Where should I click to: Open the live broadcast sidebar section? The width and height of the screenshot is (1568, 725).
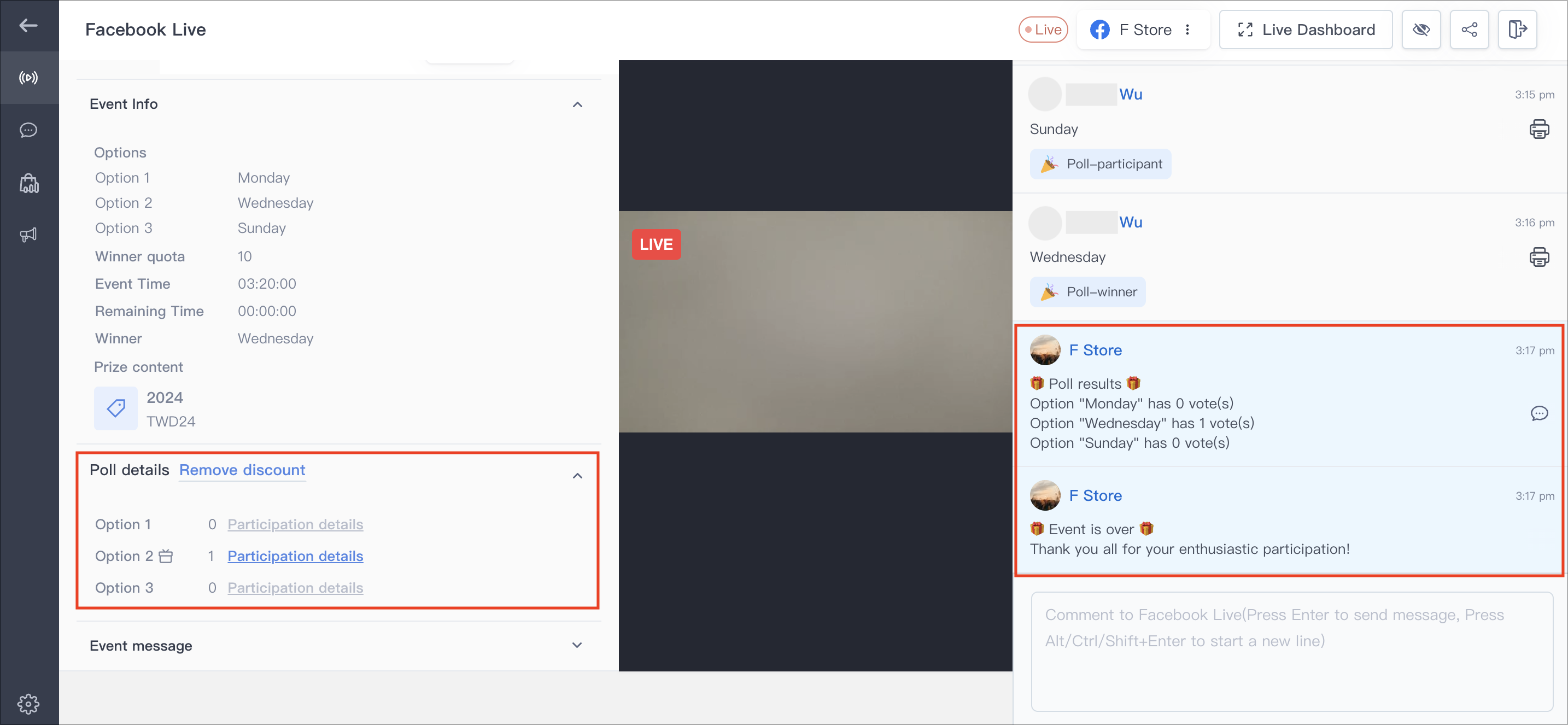click(28, 77)
